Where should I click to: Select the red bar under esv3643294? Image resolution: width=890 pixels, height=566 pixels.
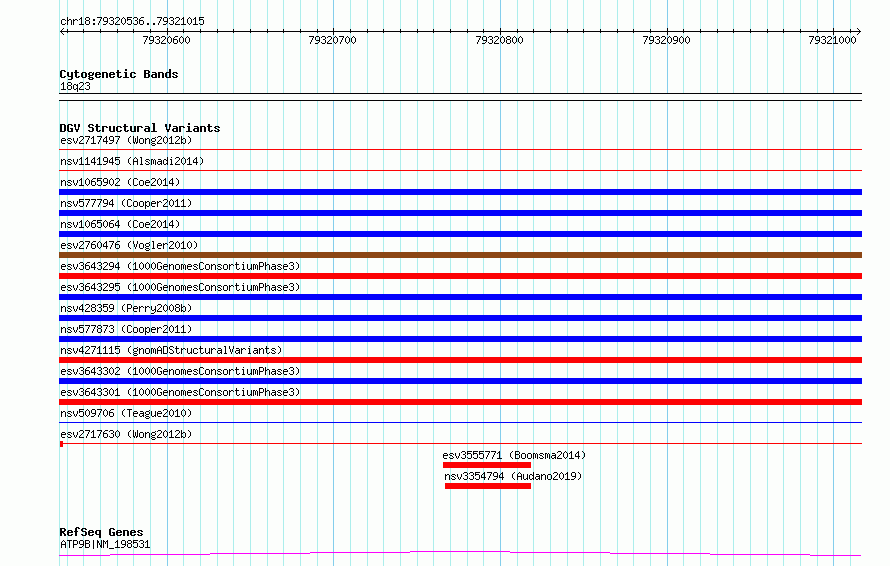pyautogui.click(x=460, y=276)
